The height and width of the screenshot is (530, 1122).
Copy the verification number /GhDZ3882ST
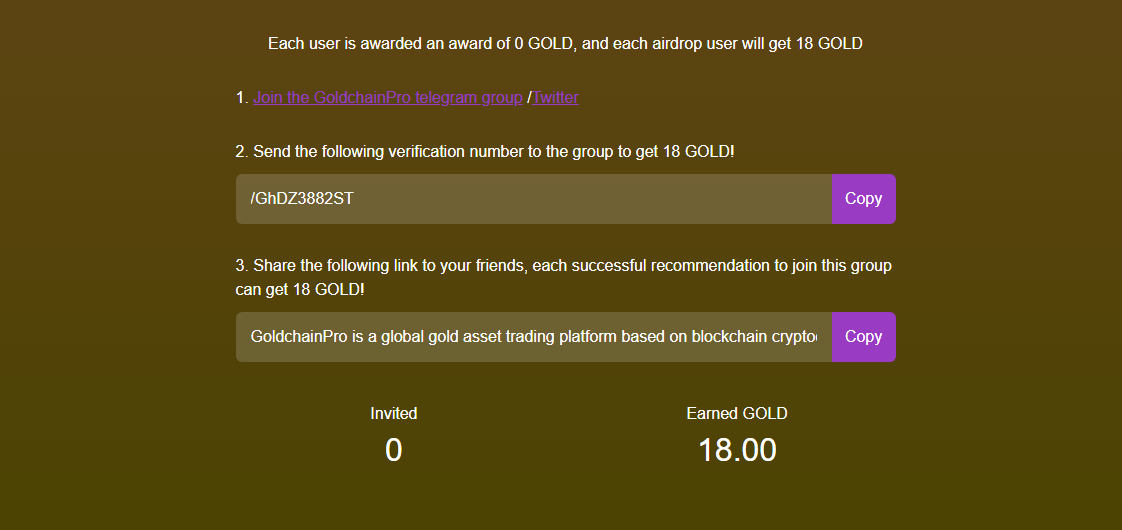(x=863, y=199)
